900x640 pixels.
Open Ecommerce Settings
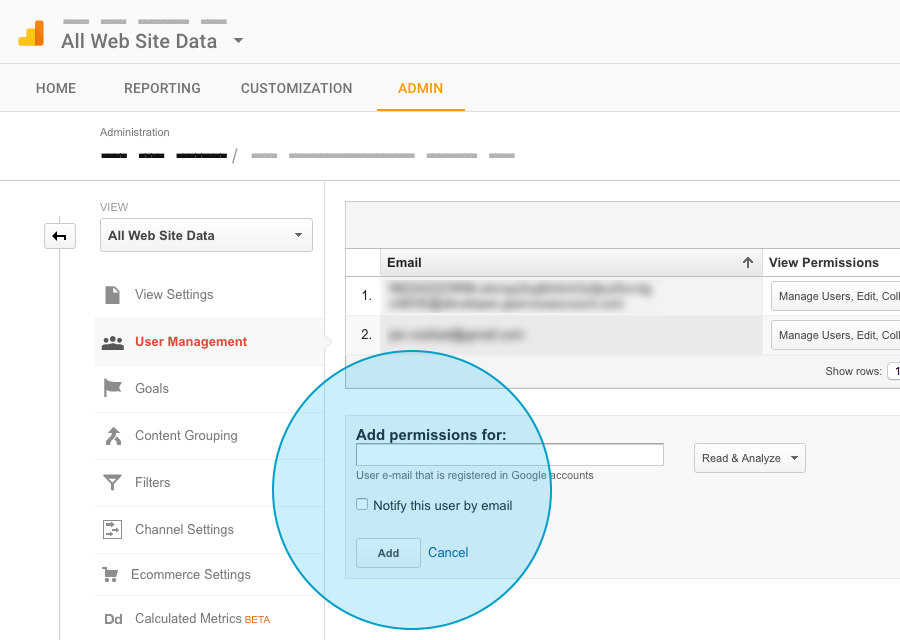191,575
